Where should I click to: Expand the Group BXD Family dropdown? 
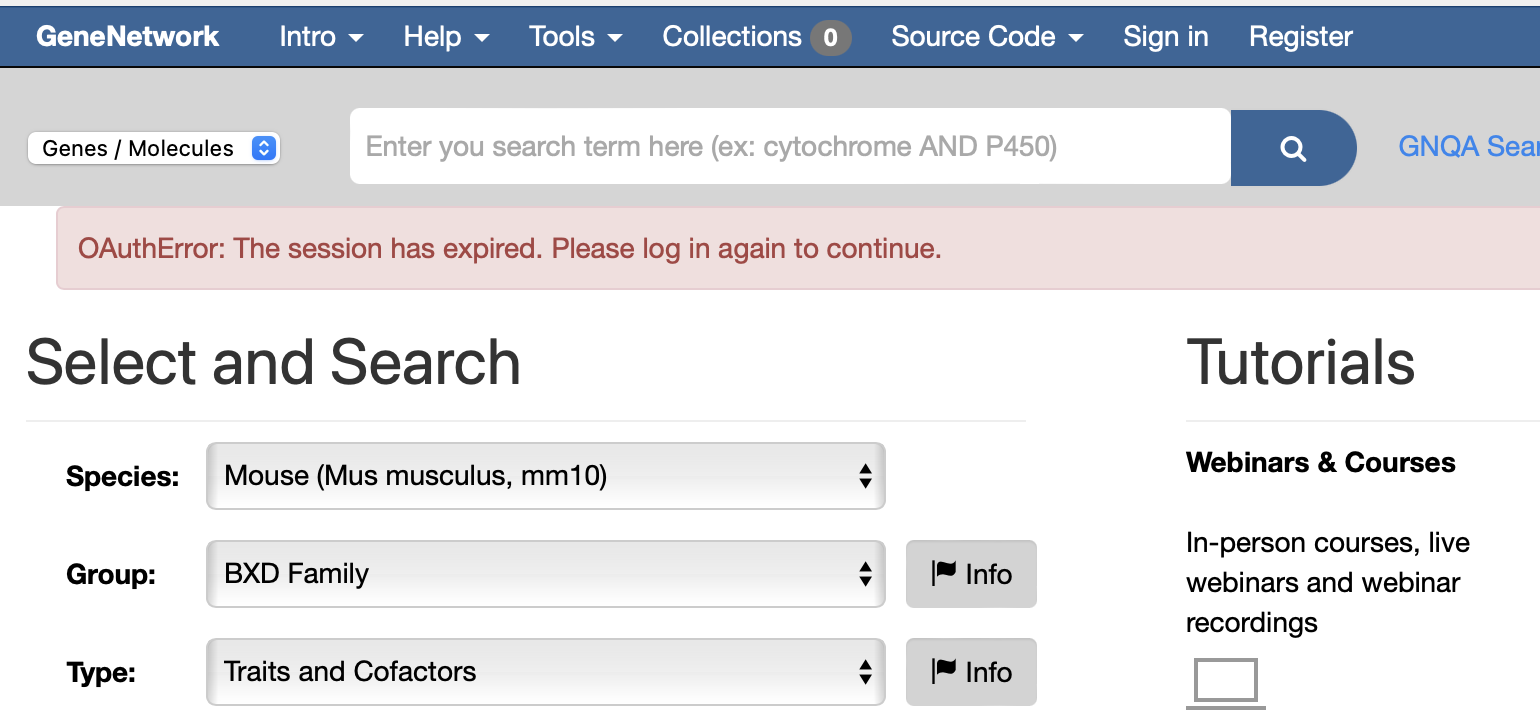tap(545, 574)
